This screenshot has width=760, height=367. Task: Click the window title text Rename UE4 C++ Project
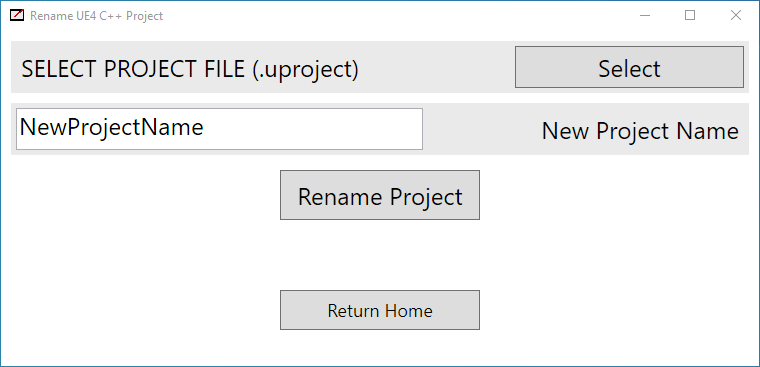pyautogui.click(x=96, y=16)
